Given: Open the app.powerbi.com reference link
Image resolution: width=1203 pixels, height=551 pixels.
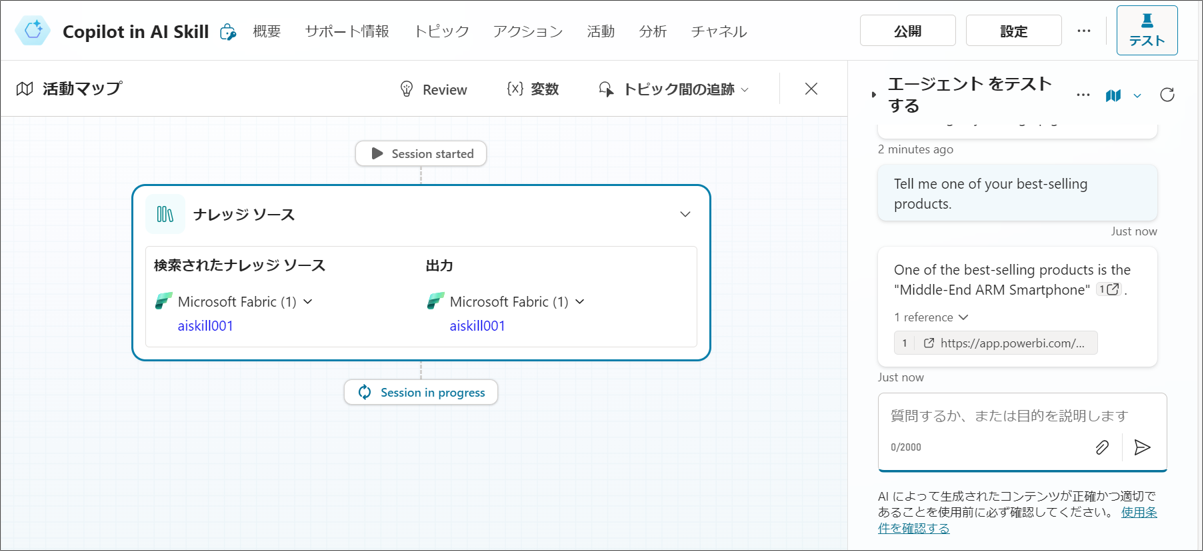Looking at the screenshot, I should click(x=995, y=343).
